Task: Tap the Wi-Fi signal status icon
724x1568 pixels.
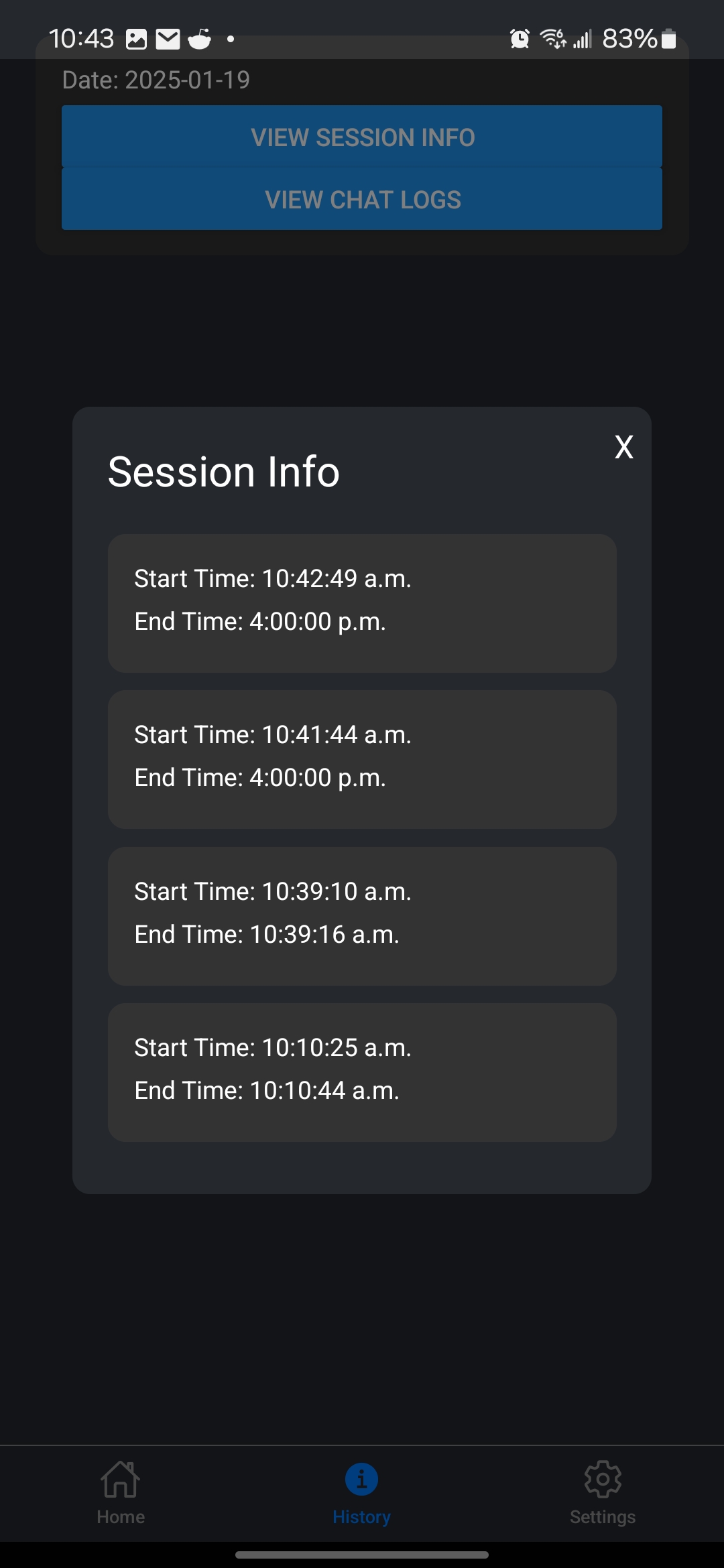Action: click(x=554, y=39)
